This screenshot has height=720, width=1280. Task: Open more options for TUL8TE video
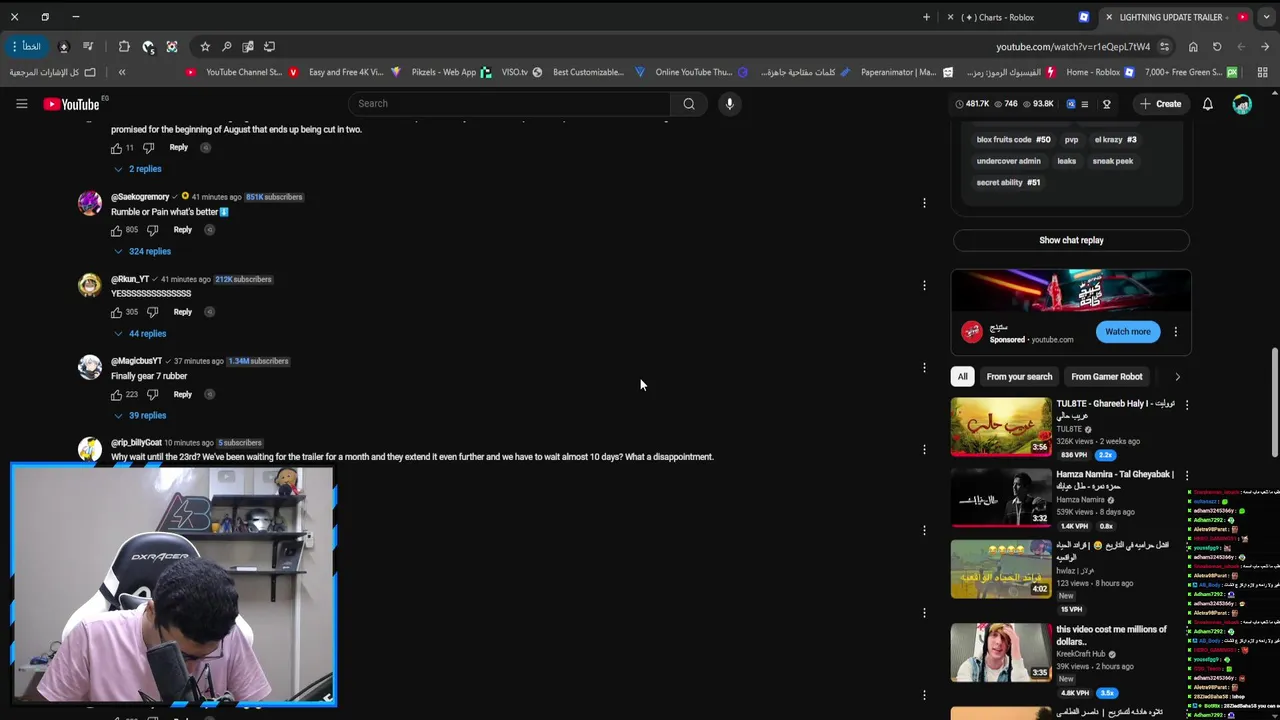click(x=1187, y=405)
